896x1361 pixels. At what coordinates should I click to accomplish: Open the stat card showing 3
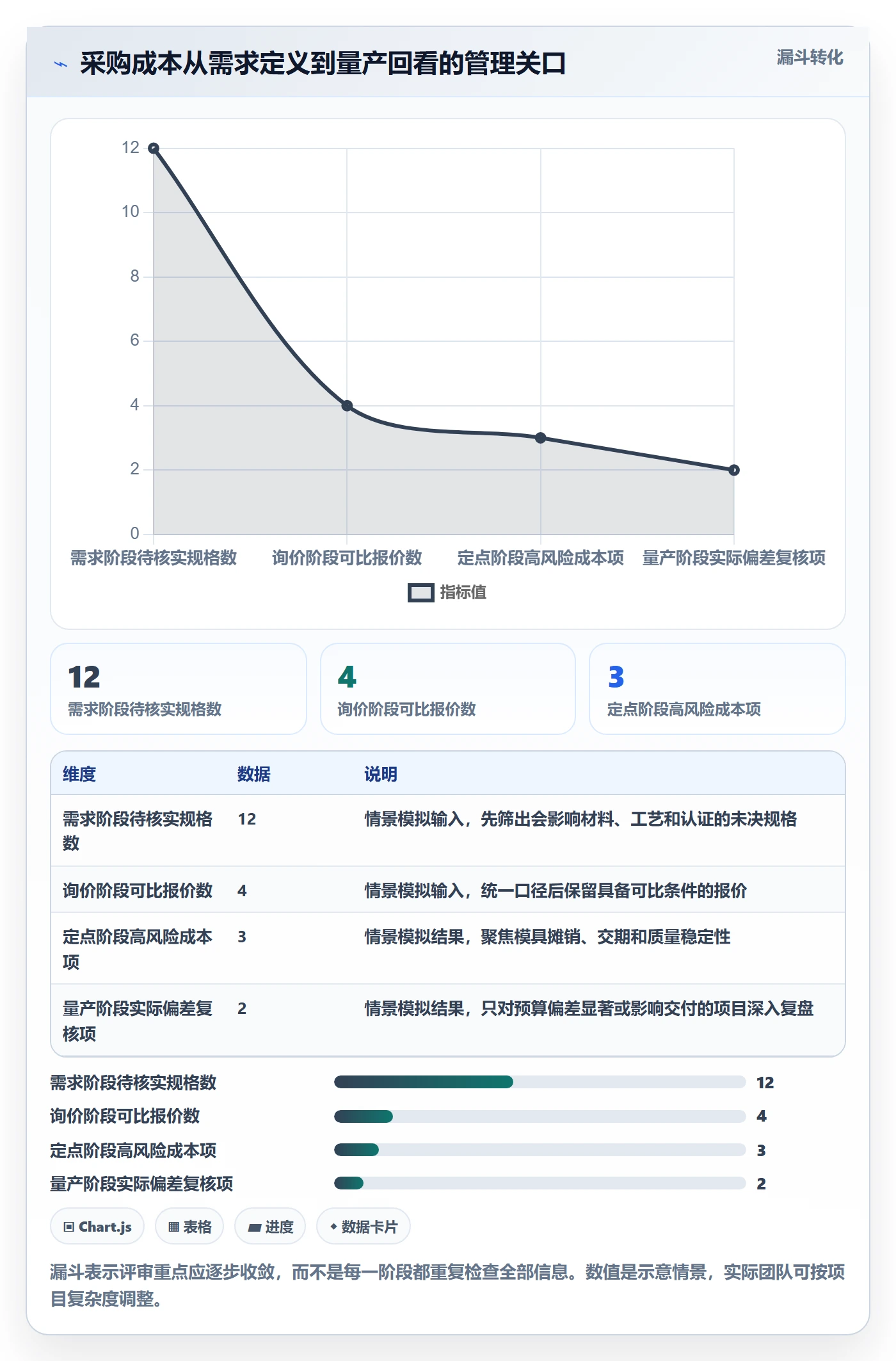(717, 689)
